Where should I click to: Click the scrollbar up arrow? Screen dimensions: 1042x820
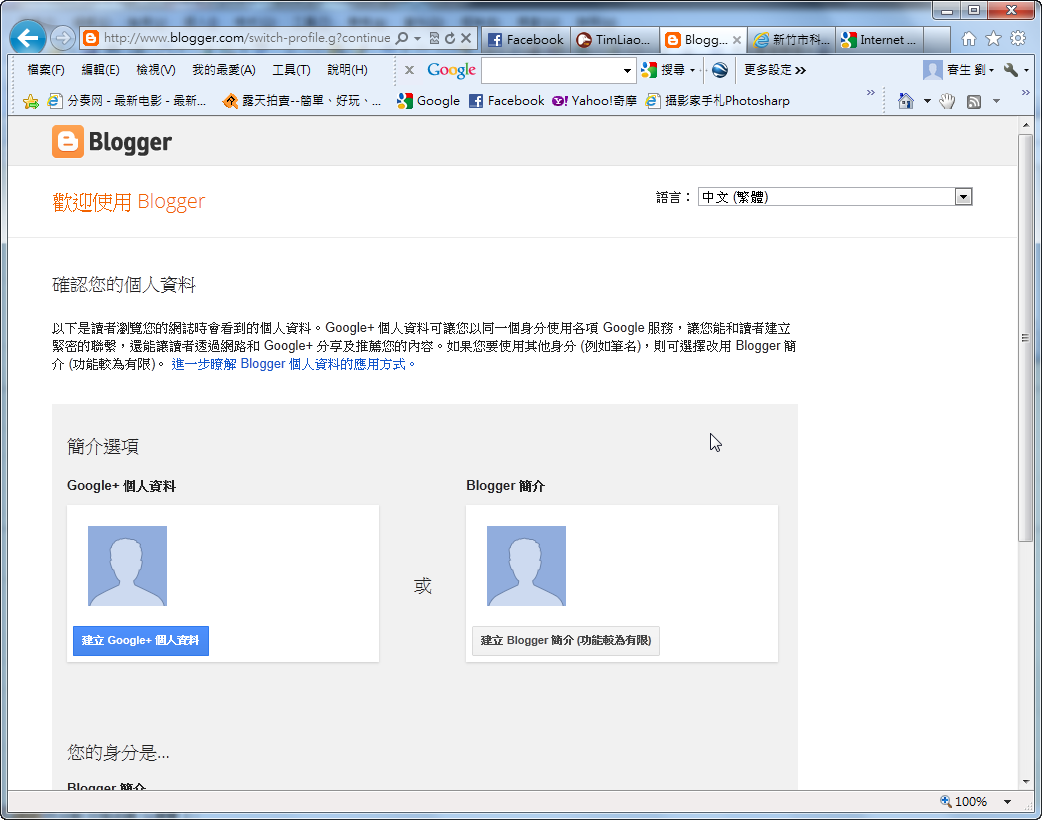click(x=1026, y=124)
